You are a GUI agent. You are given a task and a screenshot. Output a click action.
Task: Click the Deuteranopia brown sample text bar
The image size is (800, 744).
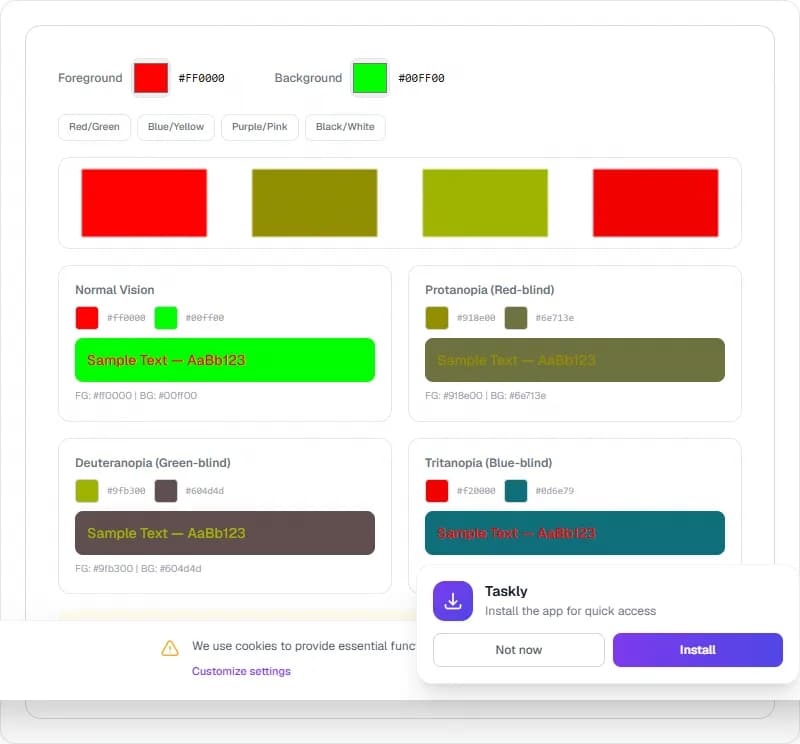click(x=225, y=533)
